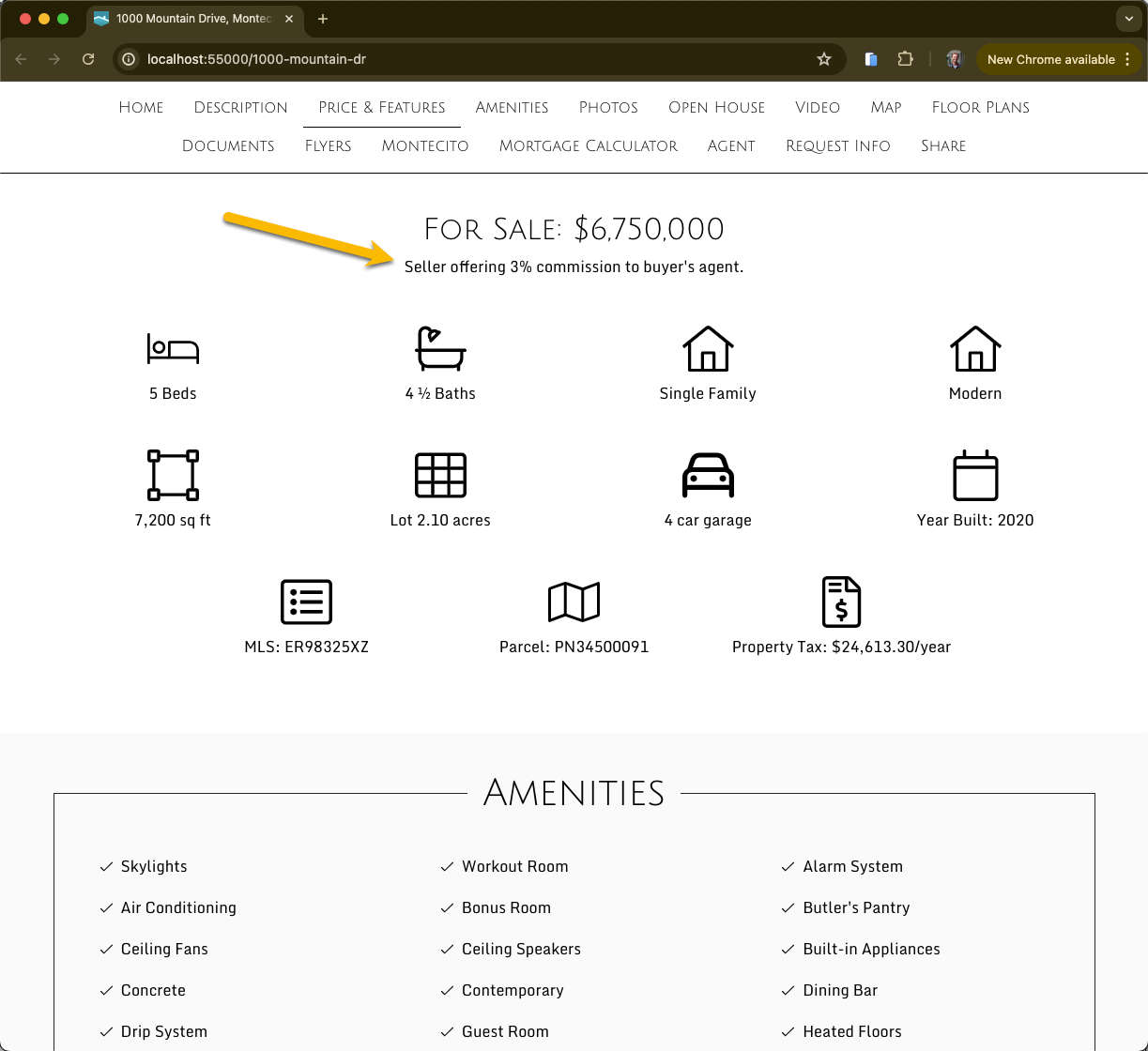Open the Mortgage Calculator
This screenshot has width=1148, height=1051.
pyautogui.click(x=588, y=145)
